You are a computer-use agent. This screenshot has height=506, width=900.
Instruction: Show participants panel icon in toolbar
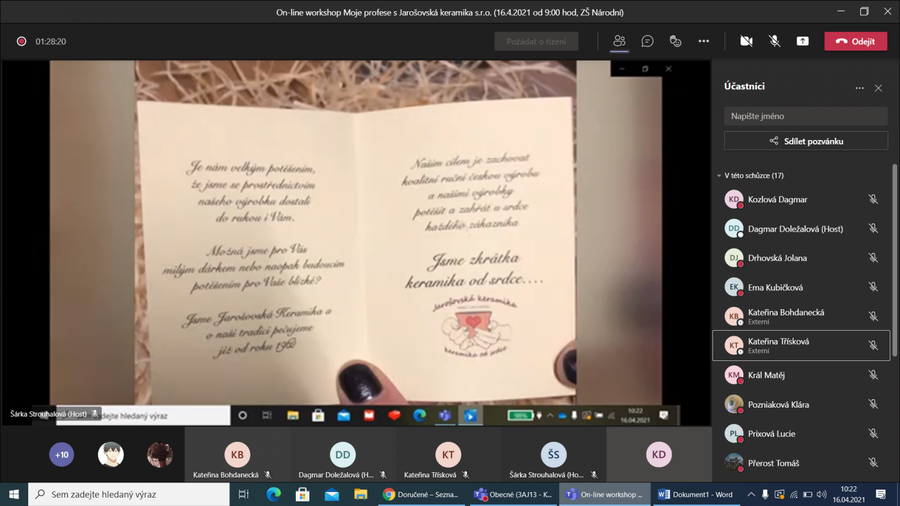[619, 41]
